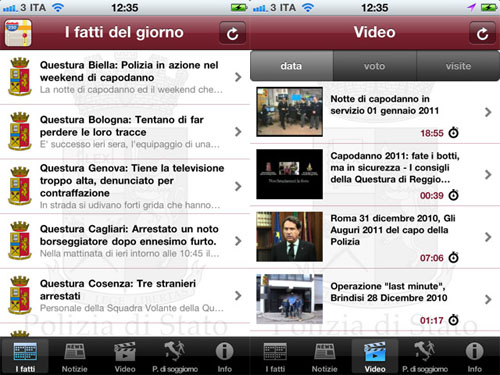Tap the police crest beside Questura Bologna
This screenshot has height=375, width=500.
click(20, 131)
